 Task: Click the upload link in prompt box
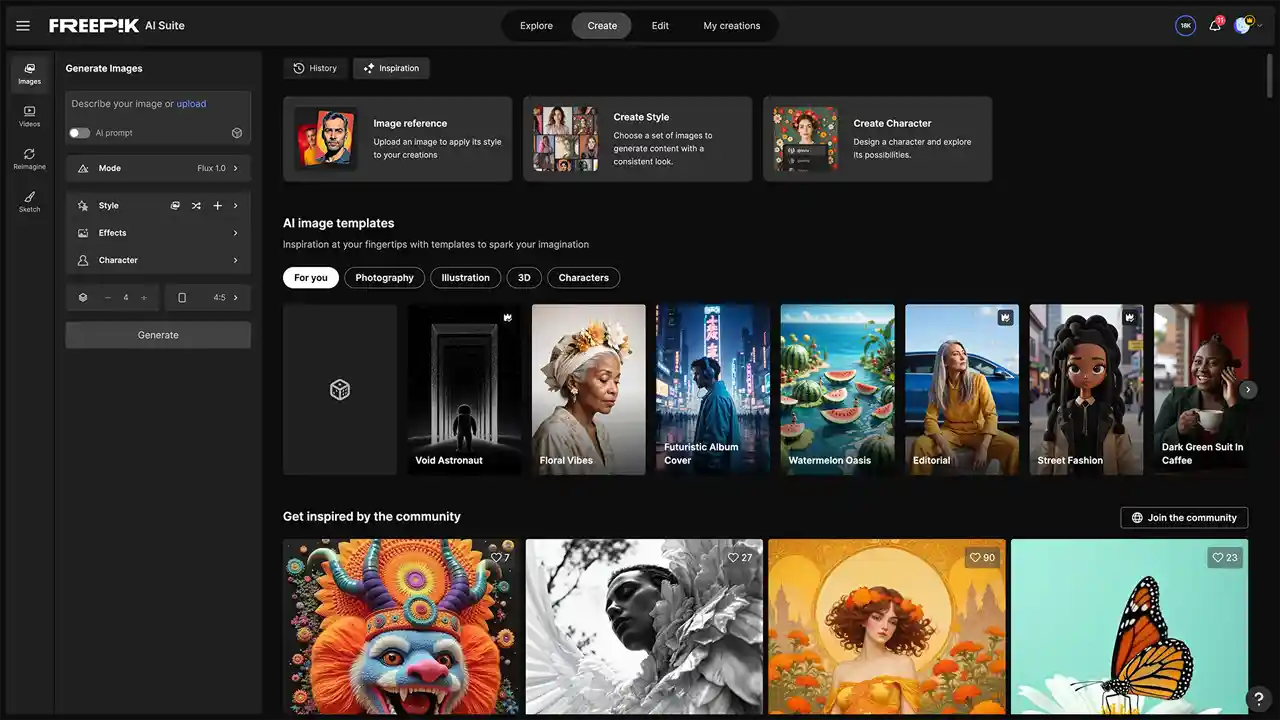point(191,104)
